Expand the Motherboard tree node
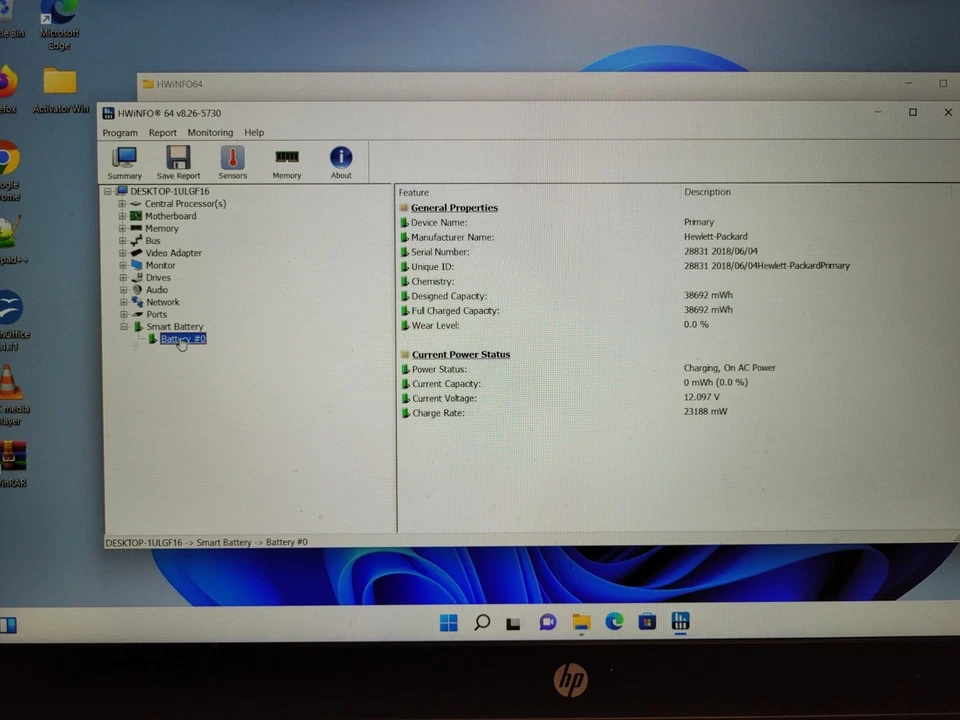This screenshot has height=720, width=960. [122, 216]
